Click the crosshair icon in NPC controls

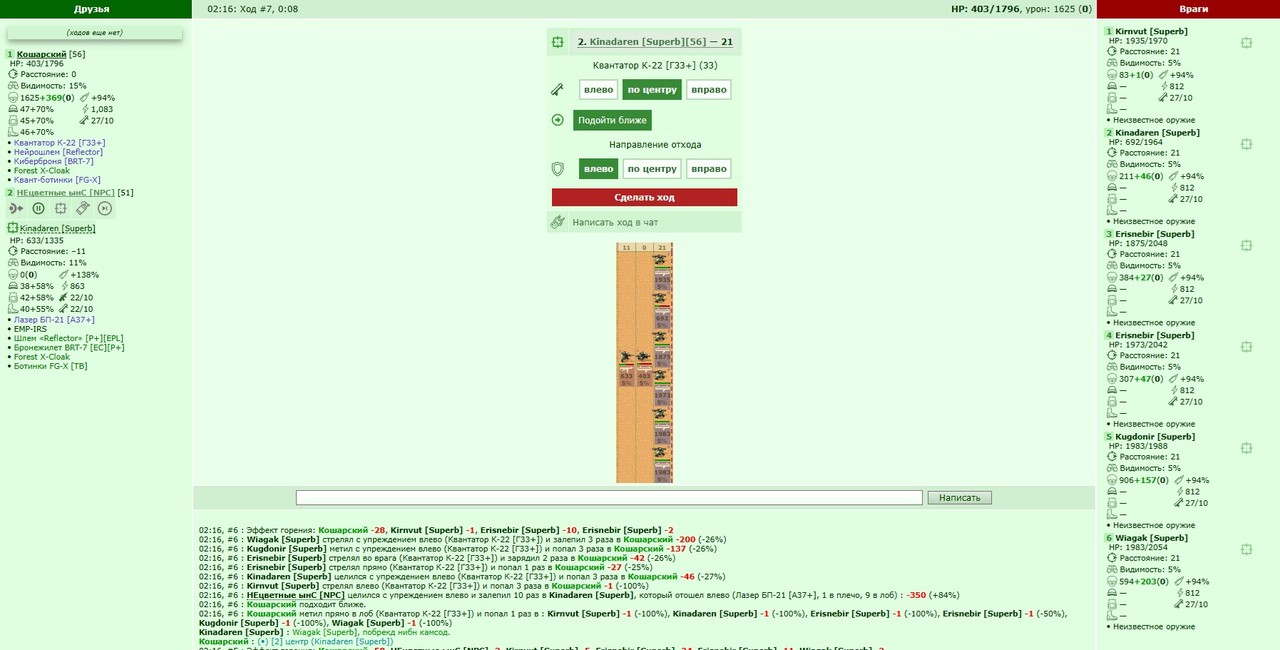coord(60,208)
